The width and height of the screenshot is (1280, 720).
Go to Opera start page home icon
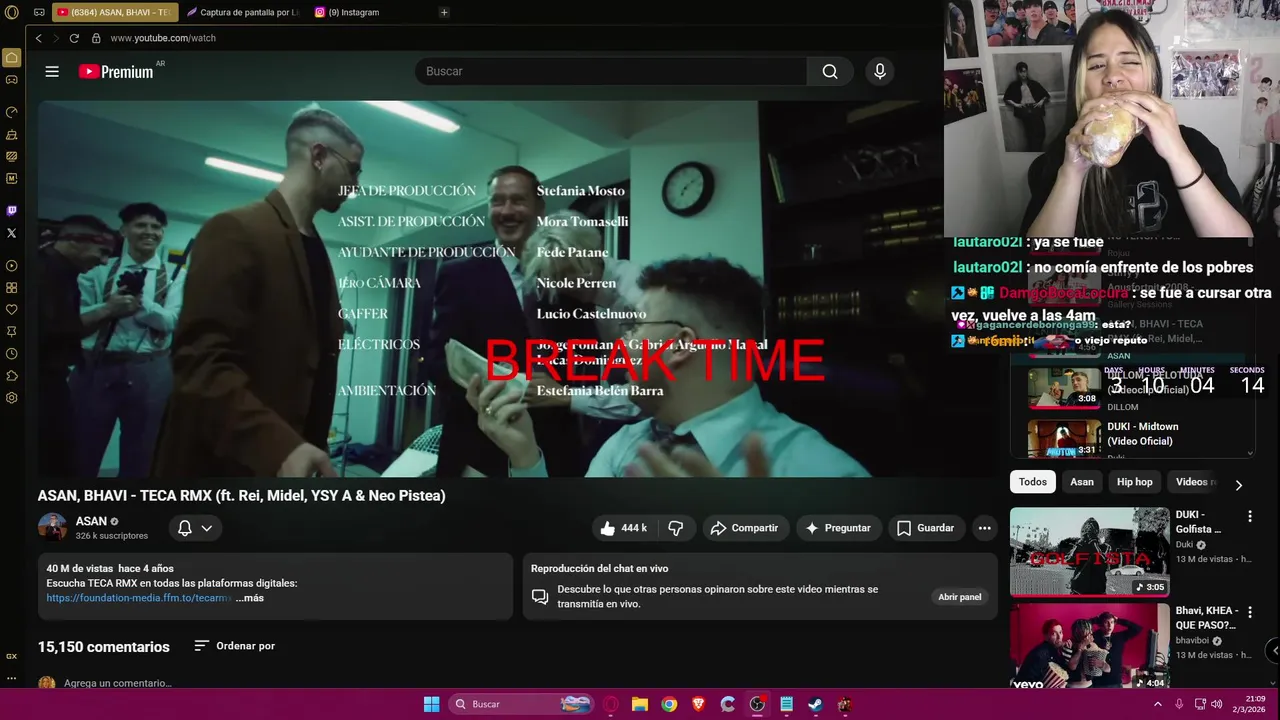coord(12,58)
